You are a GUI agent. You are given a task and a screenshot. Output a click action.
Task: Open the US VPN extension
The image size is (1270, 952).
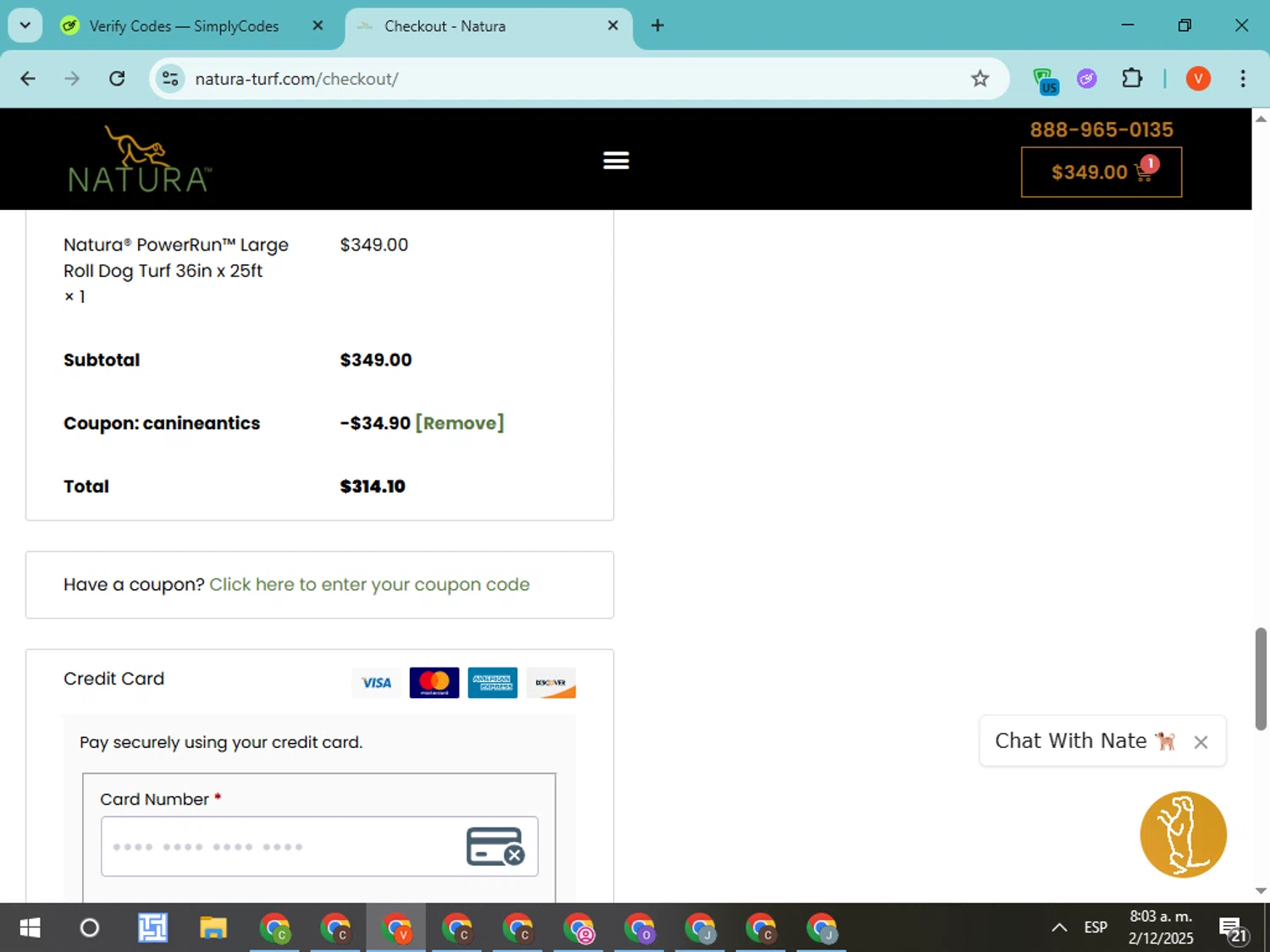pos(1046,80)
